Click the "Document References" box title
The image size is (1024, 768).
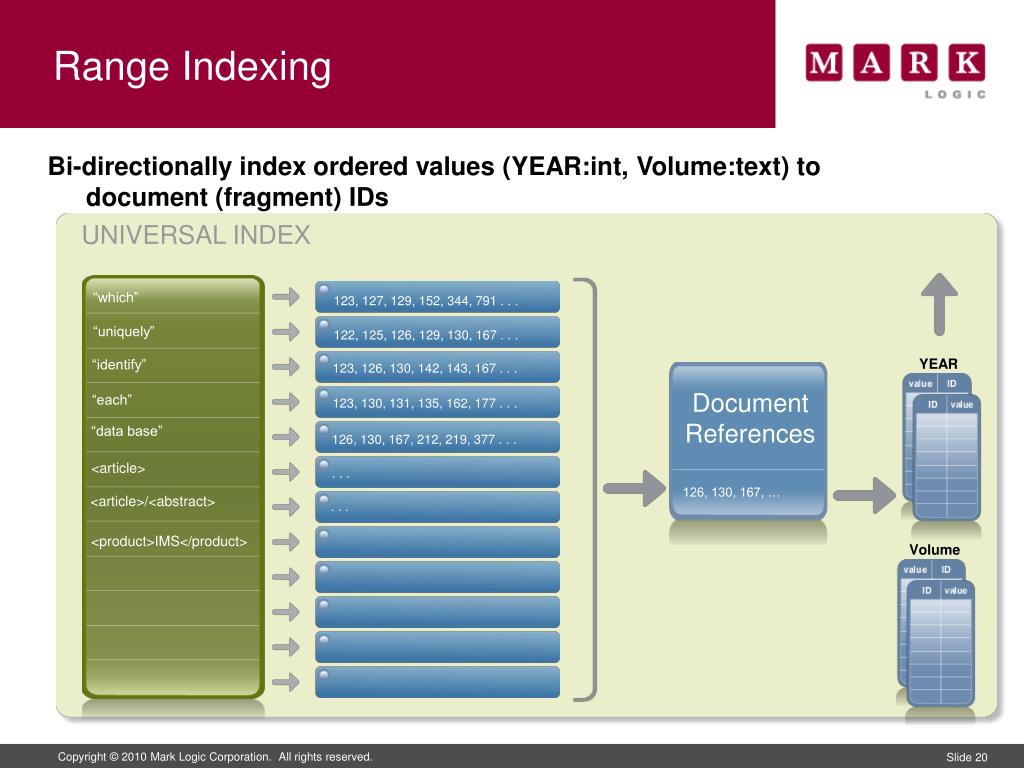(x=750, y=418)
